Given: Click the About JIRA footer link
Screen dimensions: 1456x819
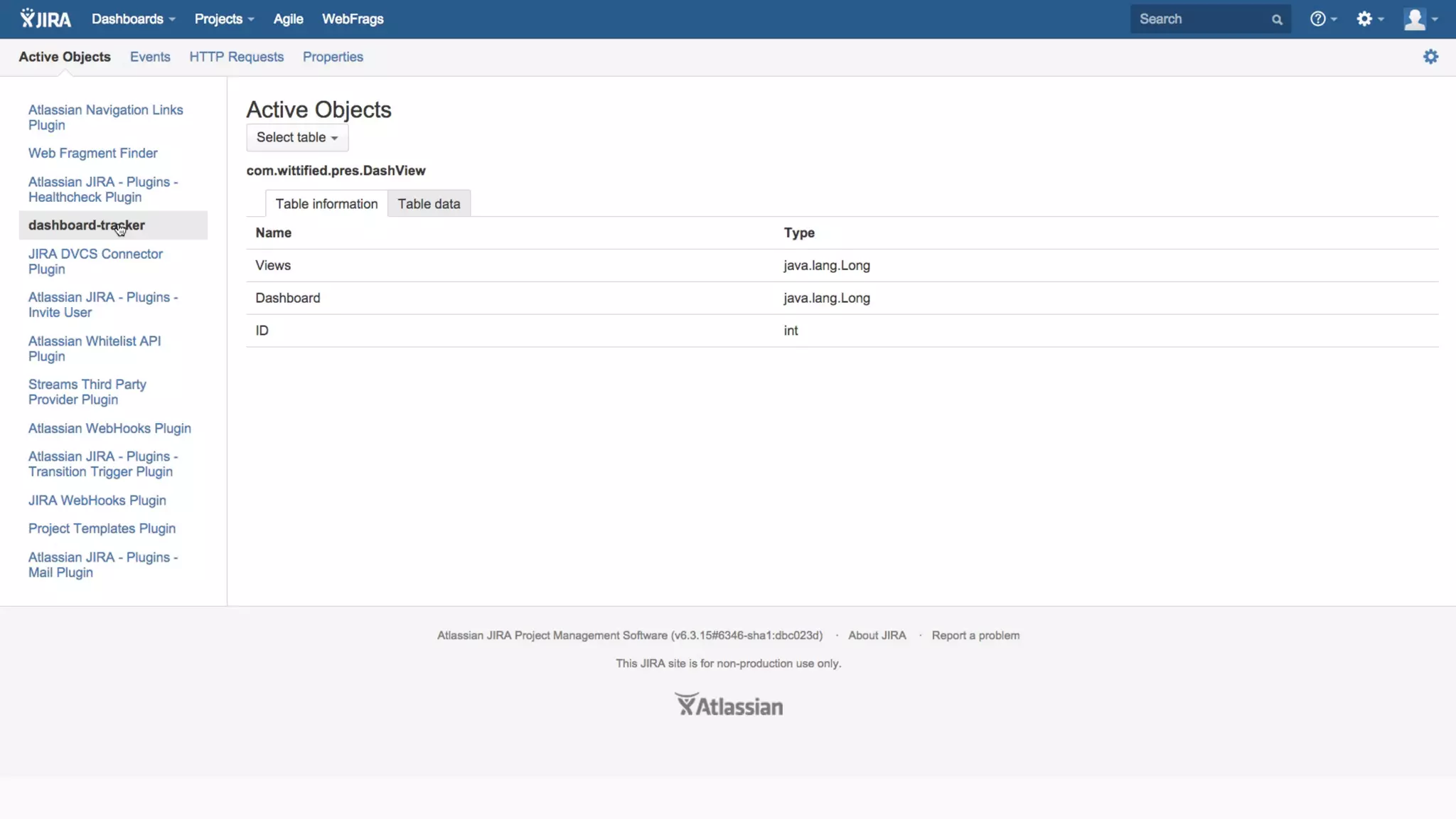Looking at the screenshot, I should click(877, 636).
